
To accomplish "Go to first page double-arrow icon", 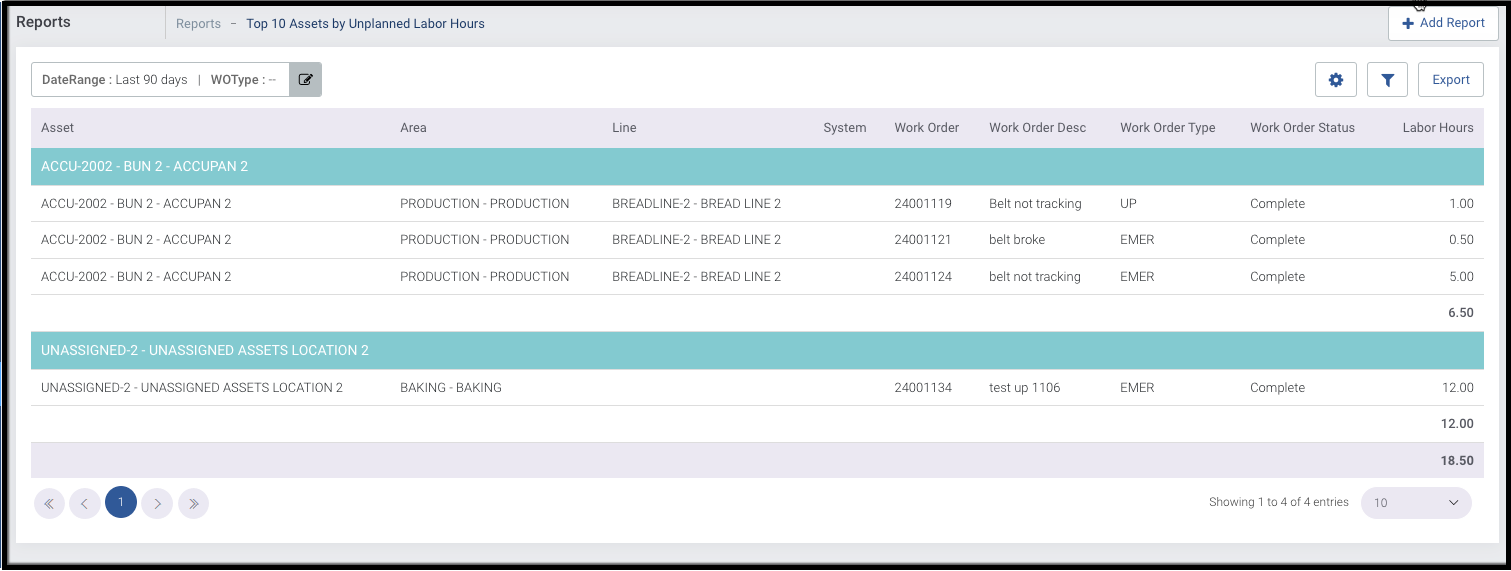I will pos(49,503).
